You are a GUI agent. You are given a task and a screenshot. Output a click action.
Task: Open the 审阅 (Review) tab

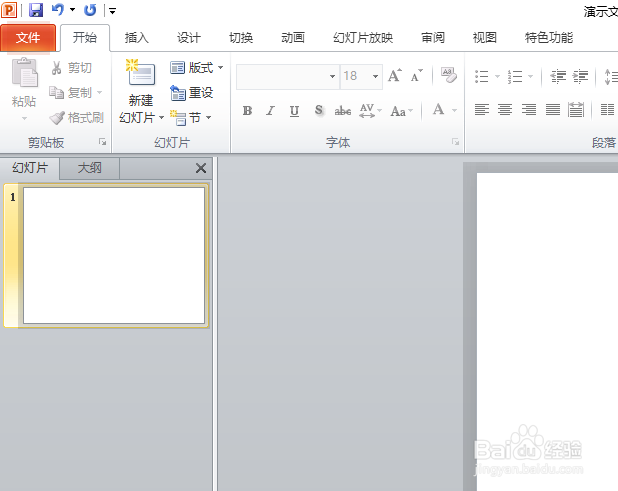pyautogui.click(x=433, y=38)
